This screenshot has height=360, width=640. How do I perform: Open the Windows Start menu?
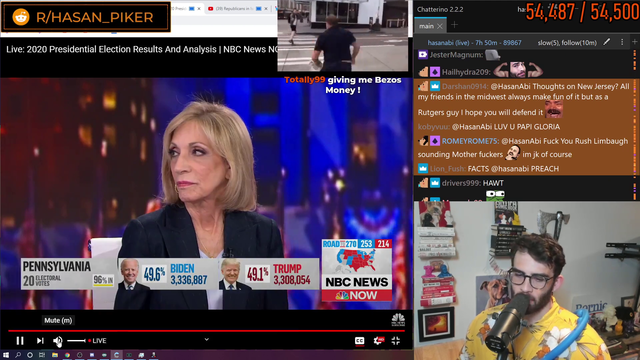(x=6, y=355)
